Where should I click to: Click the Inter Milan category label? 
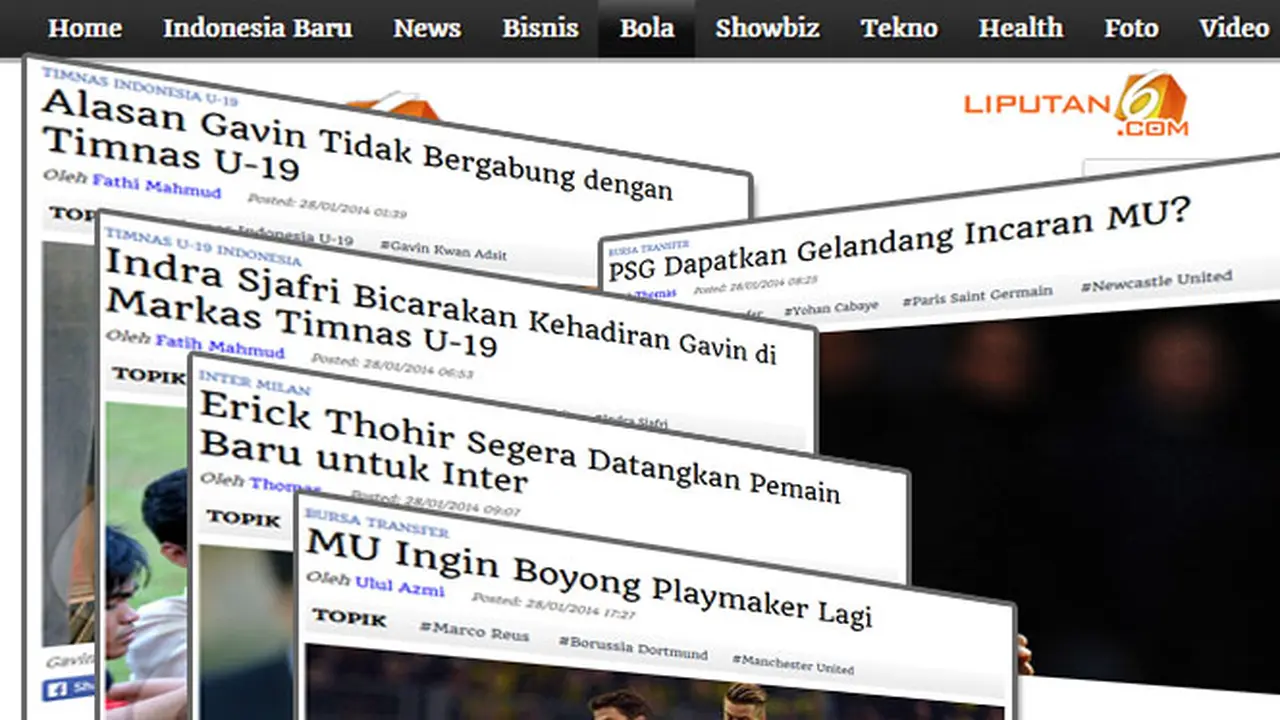[254, 383]
